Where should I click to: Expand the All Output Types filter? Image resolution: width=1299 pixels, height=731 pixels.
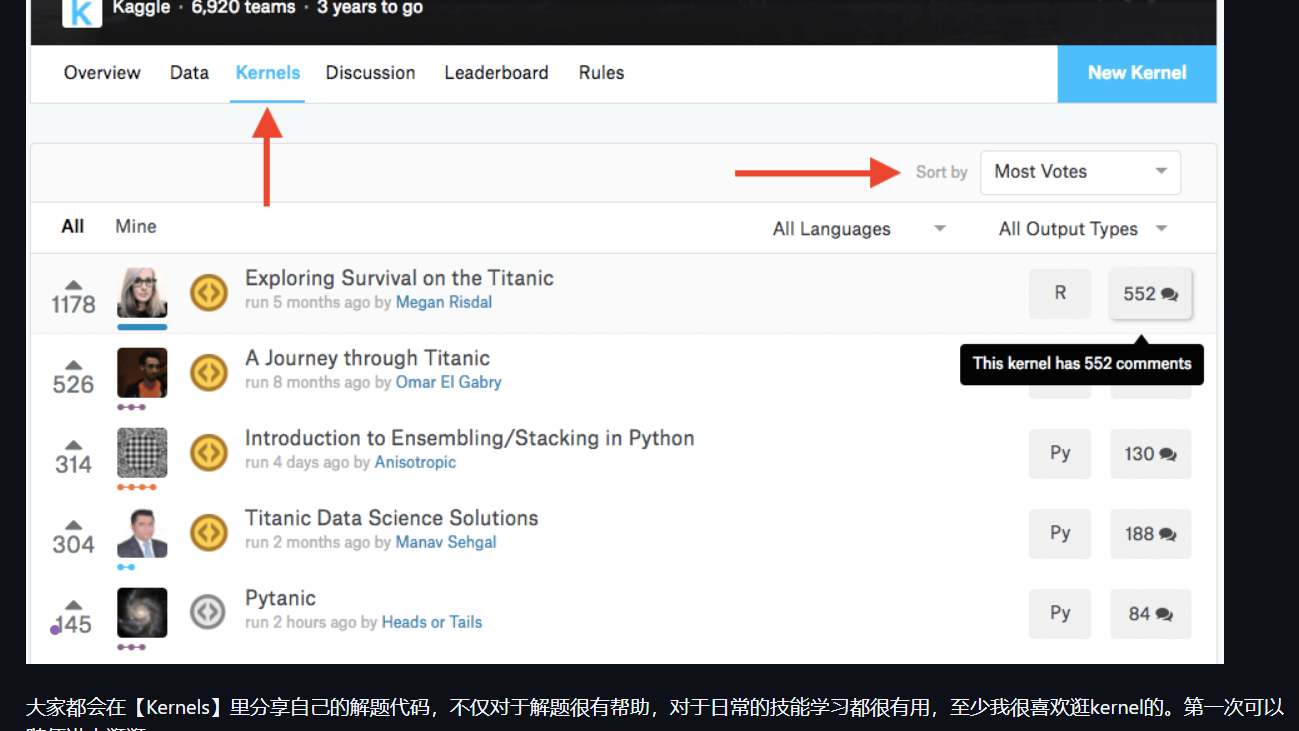pyautogui.click(x=1083, y=229)
